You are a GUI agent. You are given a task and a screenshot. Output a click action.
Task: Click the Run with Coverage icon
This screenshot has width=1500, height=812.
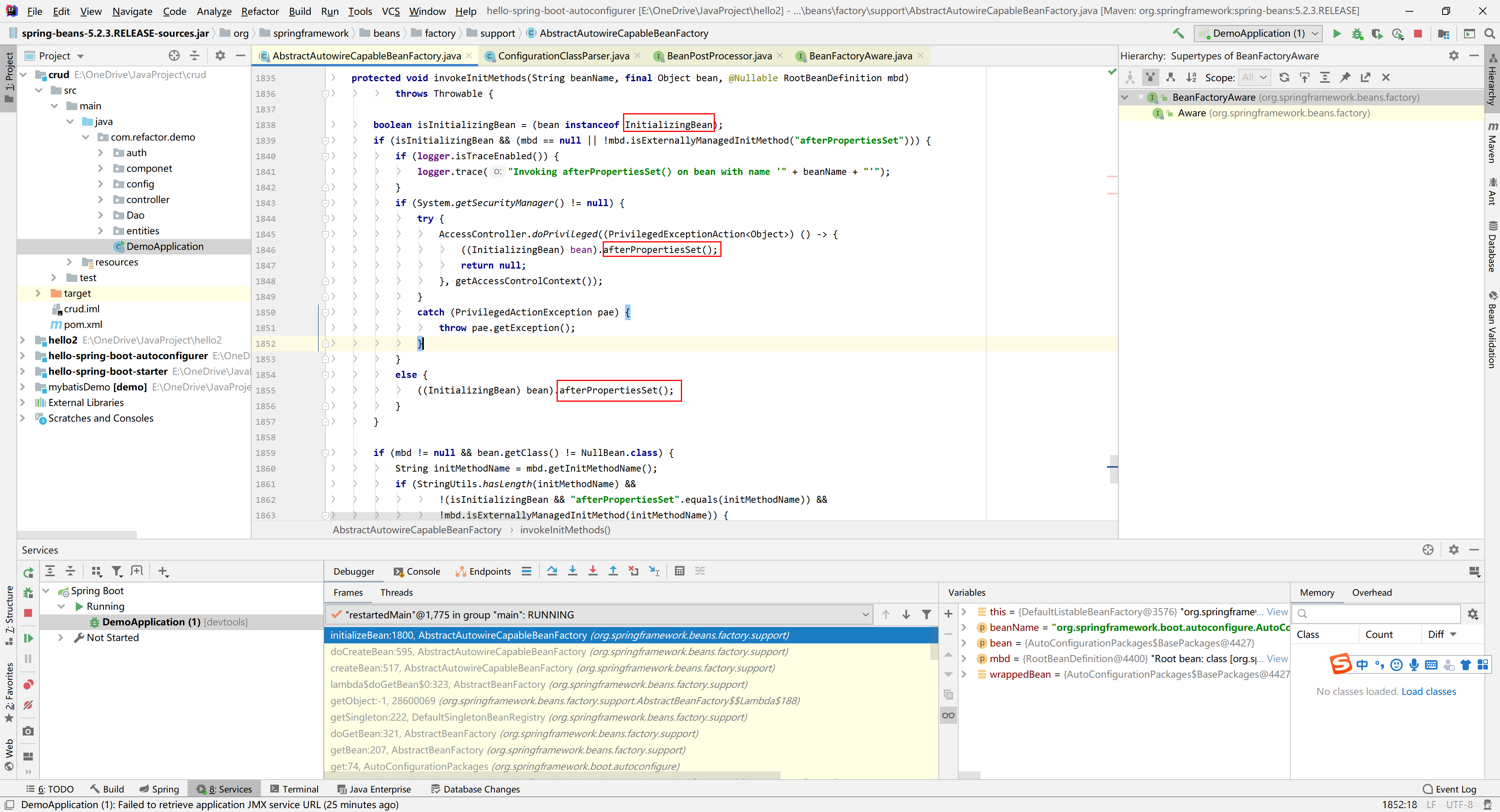coord(1377,33)
